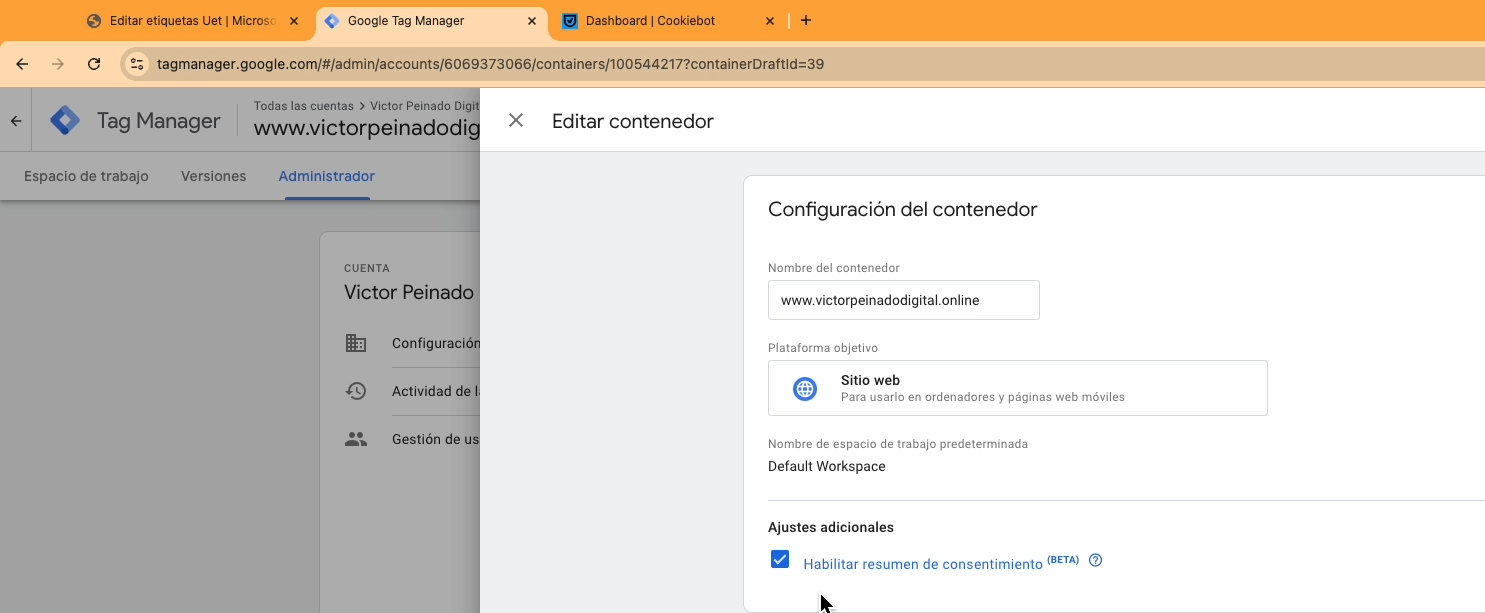Click Configuración del contenedor heading

[x=903, y=209]
